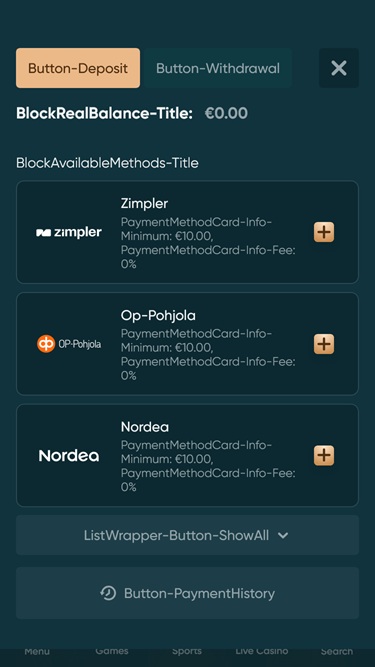Open the Sports bottom navigation item
Viewport: 375px width, 667px height.
[187, 651]
